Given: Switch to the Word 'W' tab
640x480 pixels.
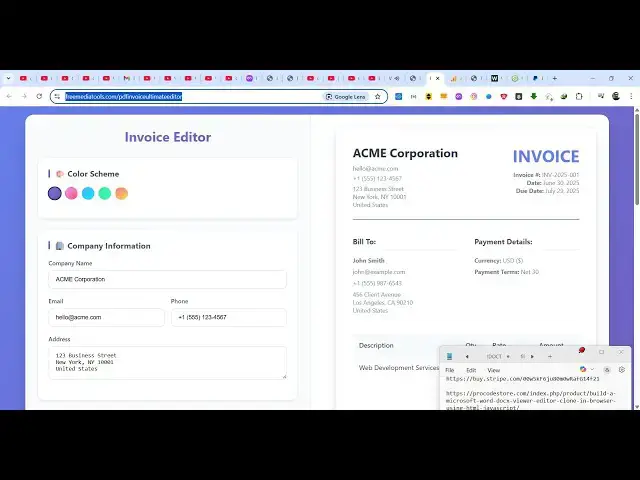Looking at the screenshot, I should (x=494, y=78).
